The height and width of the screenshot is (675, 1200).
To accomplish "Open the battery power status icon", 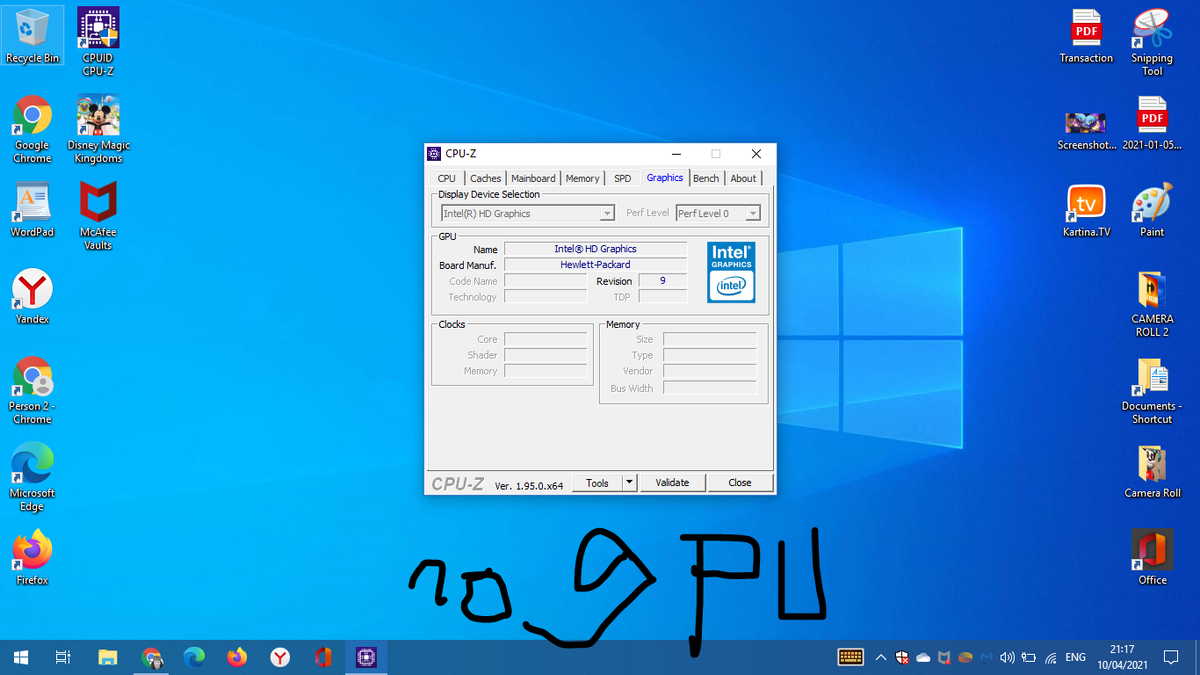I will (1028, 657).
